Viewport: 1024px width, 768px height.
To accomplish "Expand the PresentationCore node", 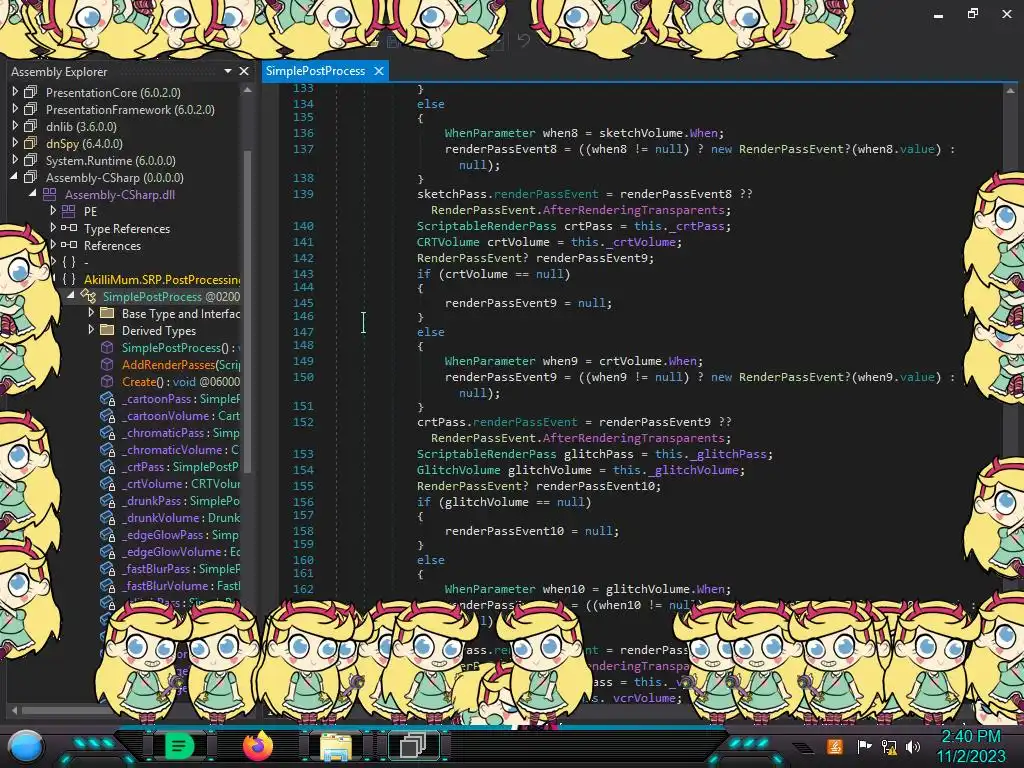I will point(14,92).
